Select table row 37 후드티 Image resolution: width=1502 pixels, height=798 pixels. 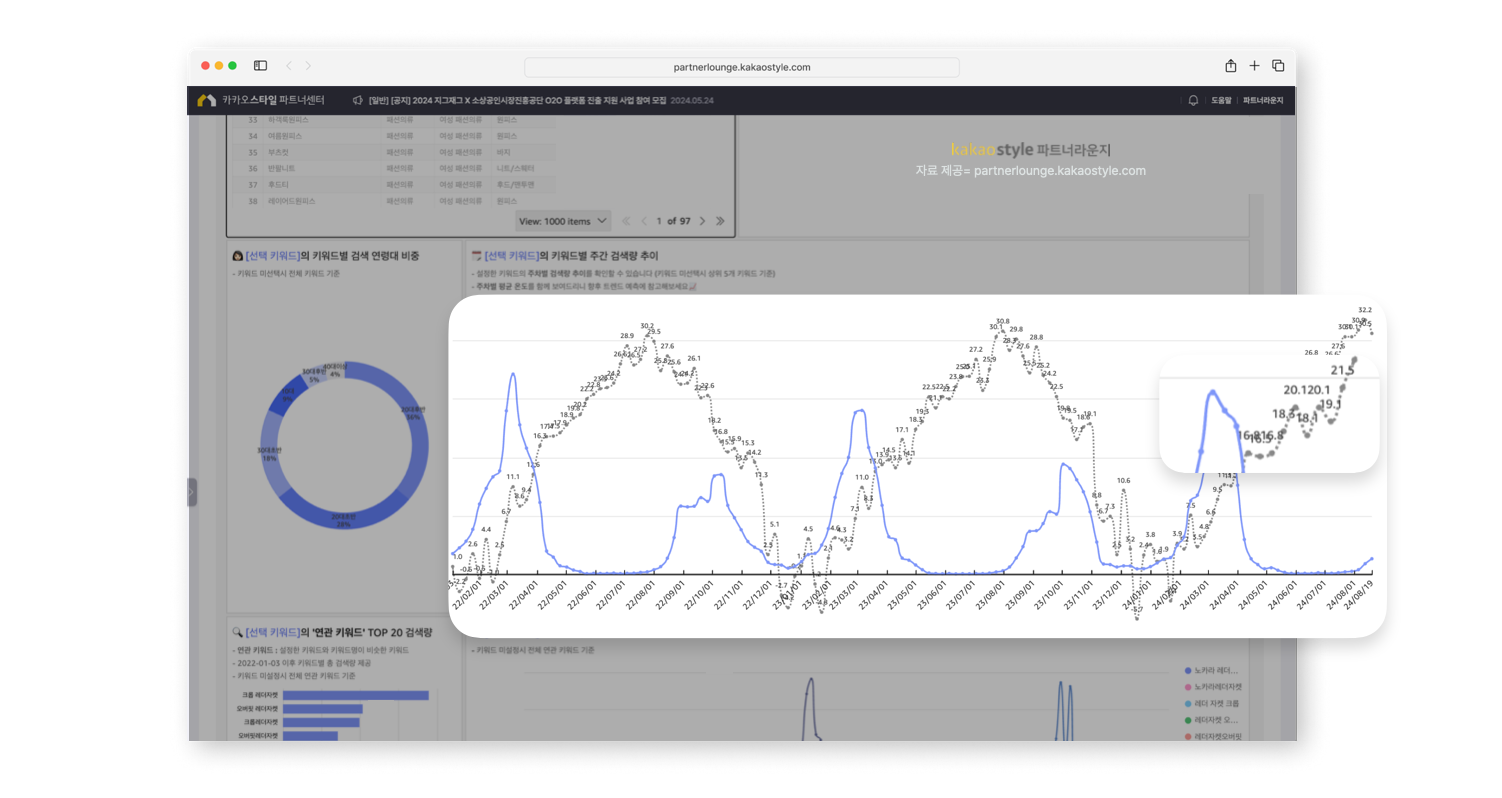pos(393,185)
